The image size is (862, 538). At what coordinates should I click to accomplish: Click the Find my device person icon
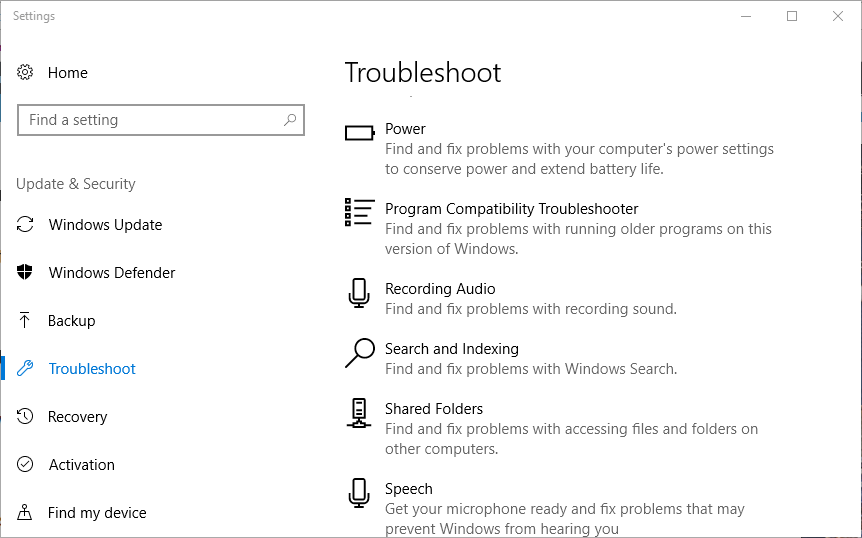click(25, 512)
